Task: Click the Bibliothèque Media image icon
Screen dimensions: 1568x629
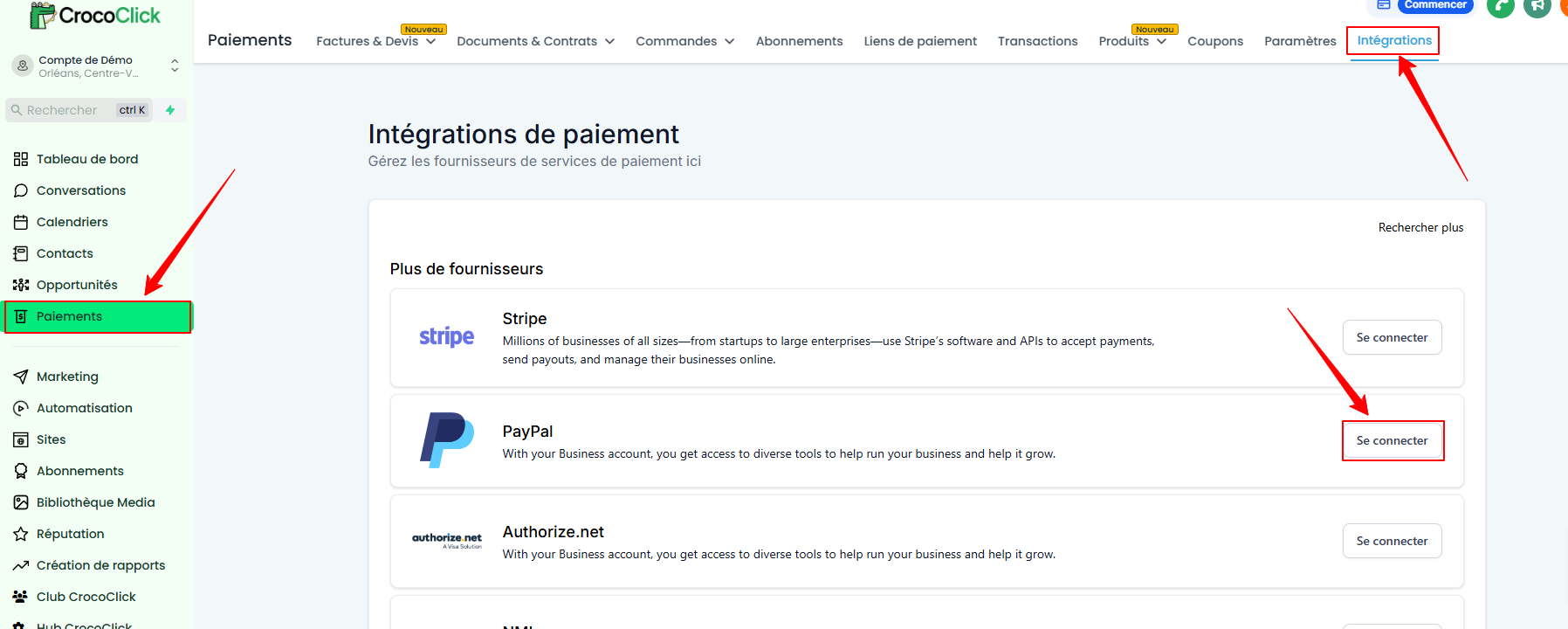Action: pyautogui.click(x=21, y=502)
